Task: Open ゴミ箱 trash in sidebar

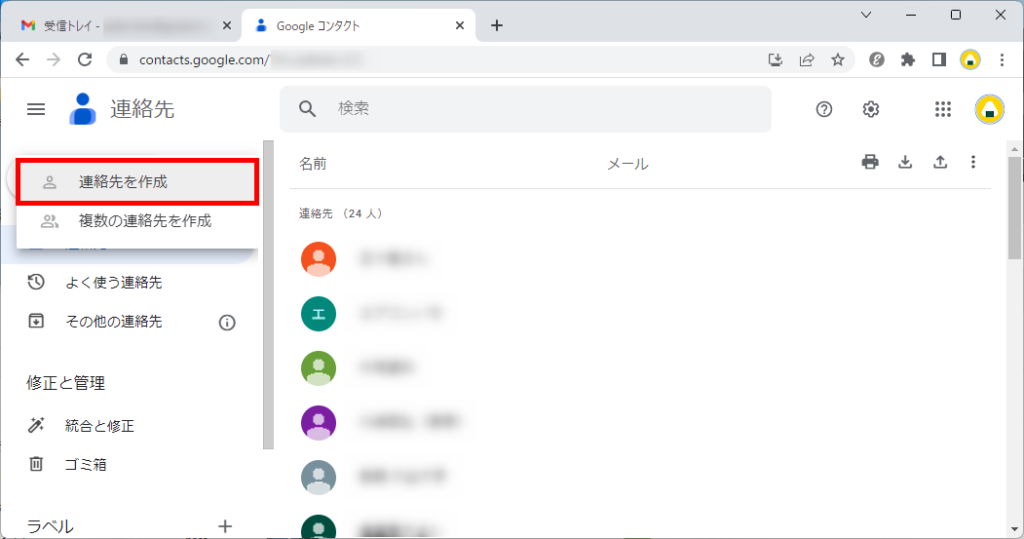Action: coord(85,464)
